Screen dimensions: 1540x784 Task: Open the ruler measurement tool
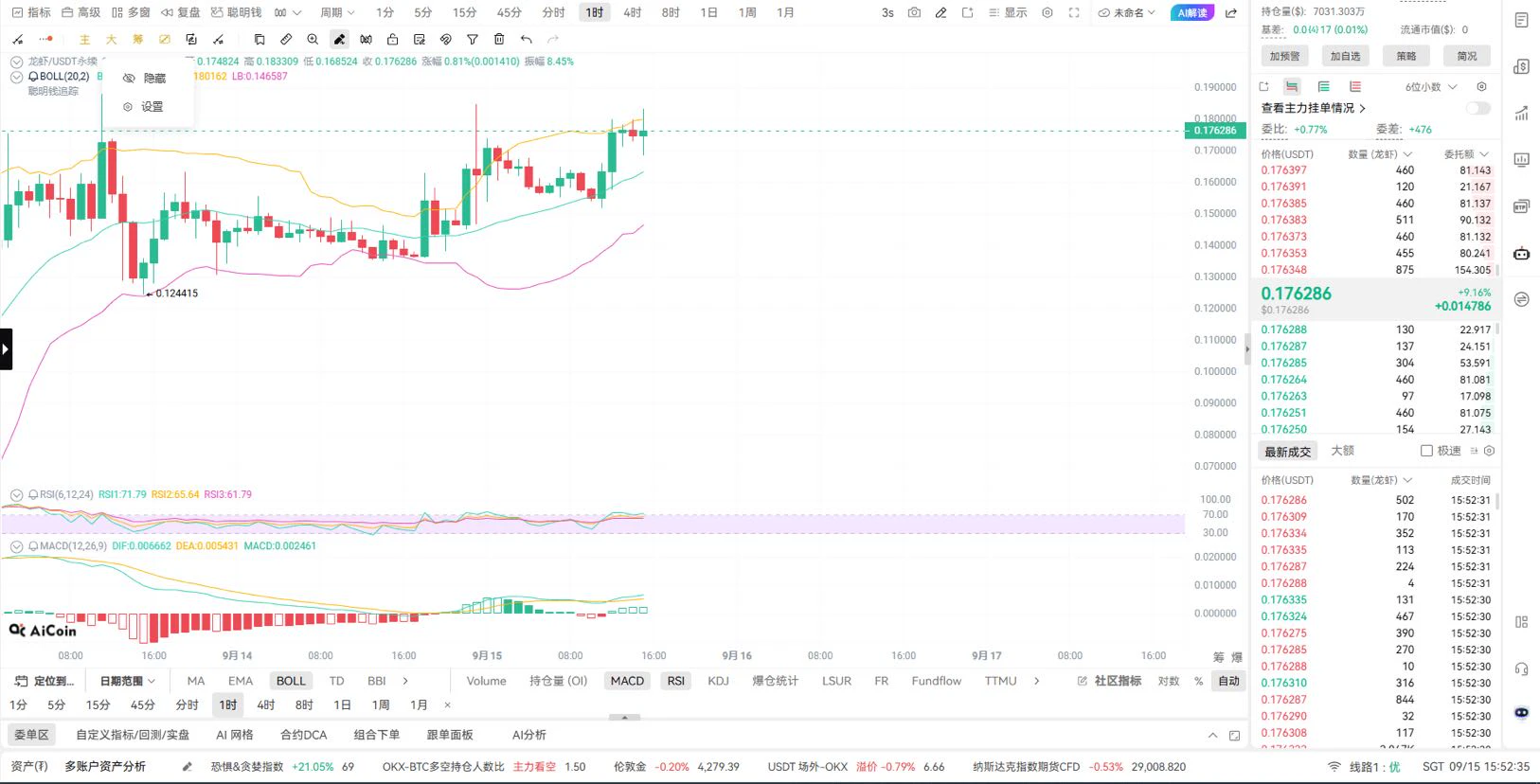pos(286,40)
